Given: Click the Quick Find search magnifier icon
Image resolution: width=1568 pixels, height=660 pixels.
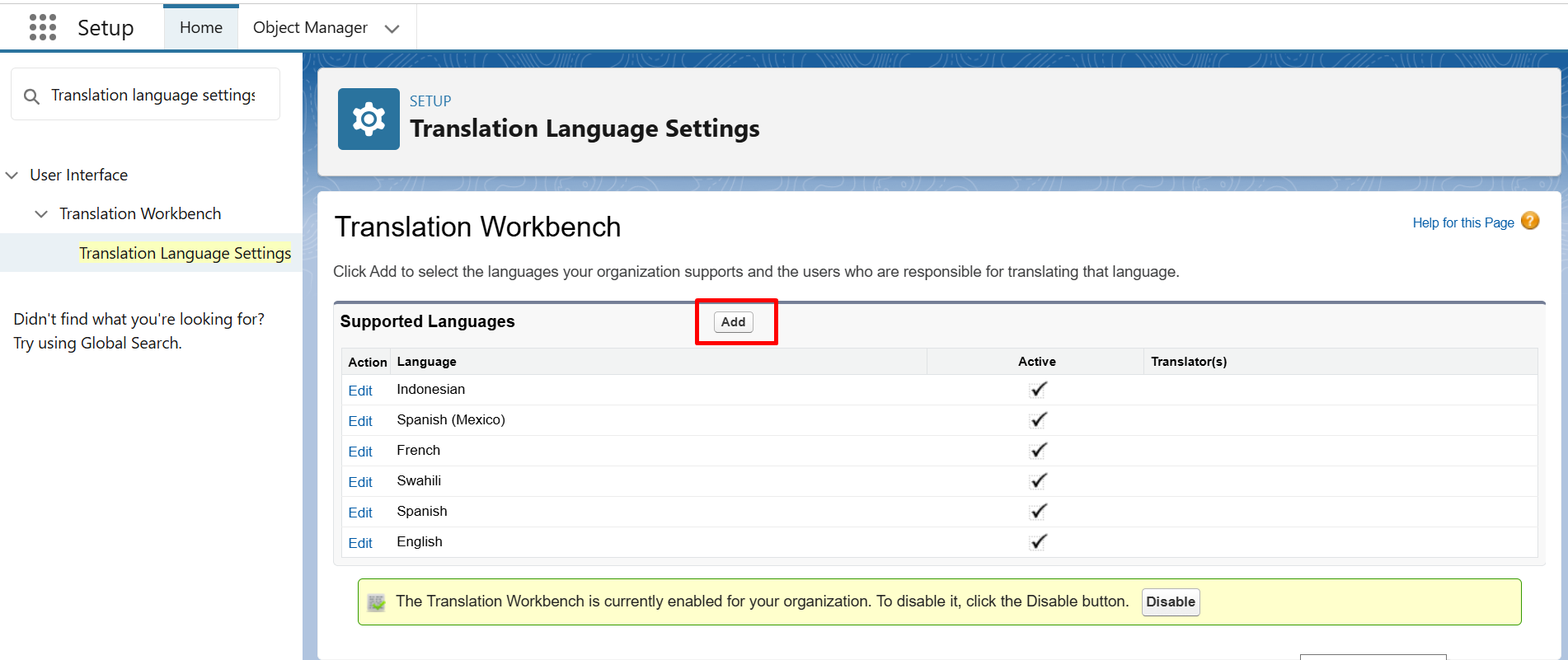Looking at the screenshot, I should [x=31, y=96].
